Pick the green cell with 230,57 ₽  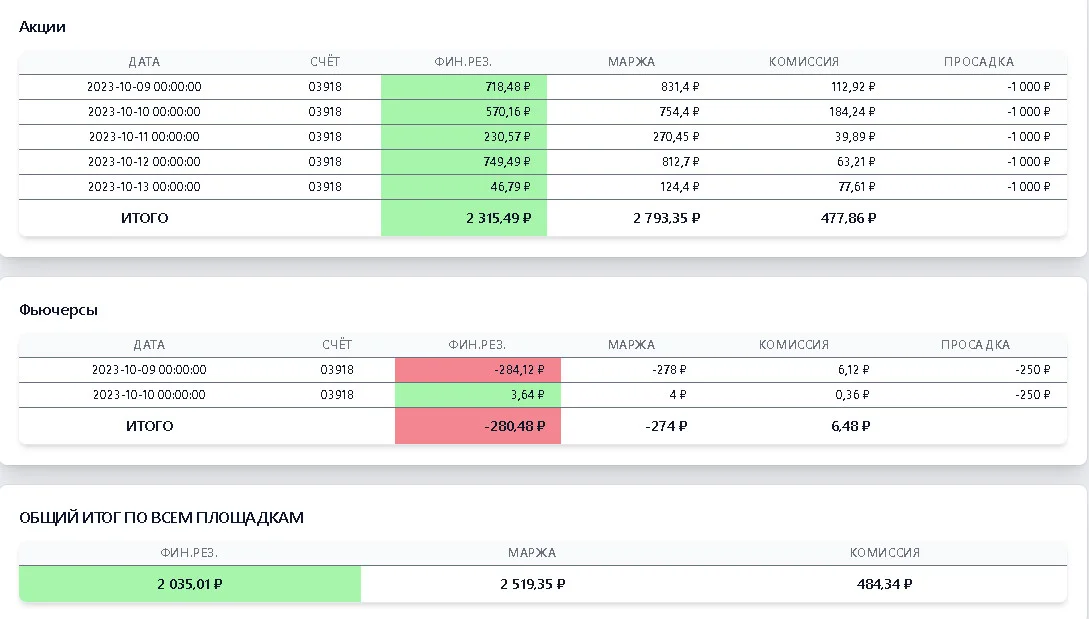[x=464, y=137]
